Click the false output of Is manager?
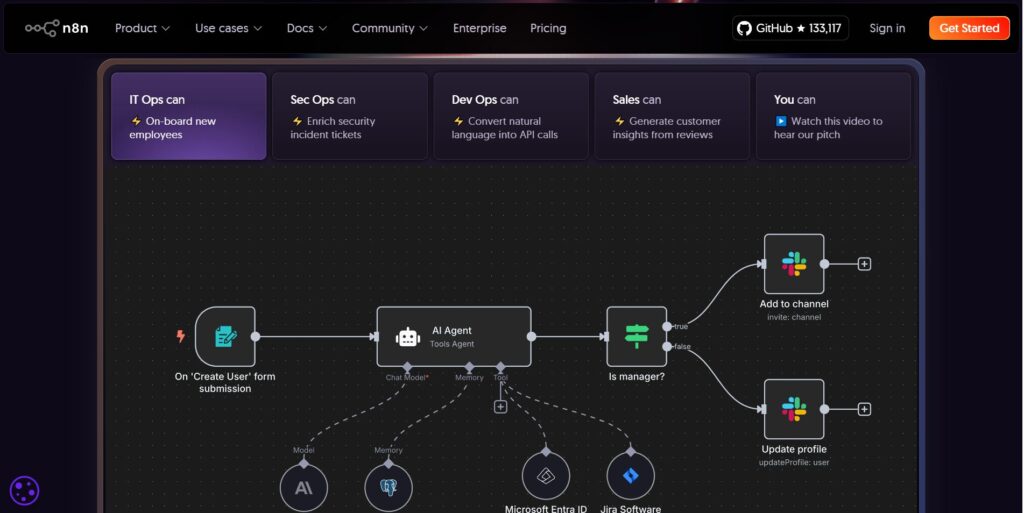Viewport: 1024px width, 513px height. 667,347
